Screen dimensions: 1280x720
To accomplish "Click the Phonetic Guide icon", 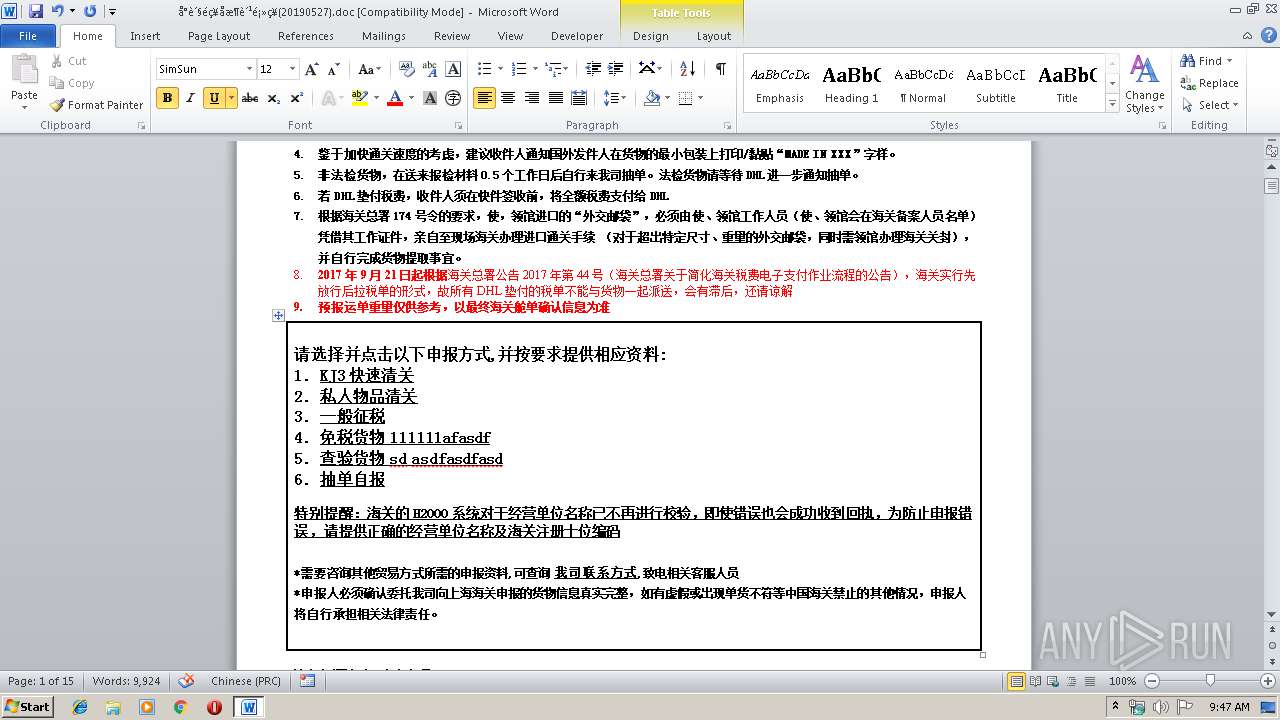I will click(x=430, y=69).
